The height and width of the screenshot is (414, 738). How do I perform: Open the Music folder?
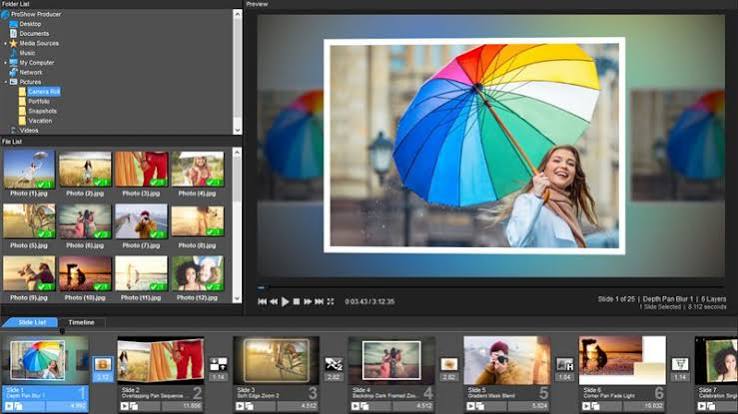[27, 53]
